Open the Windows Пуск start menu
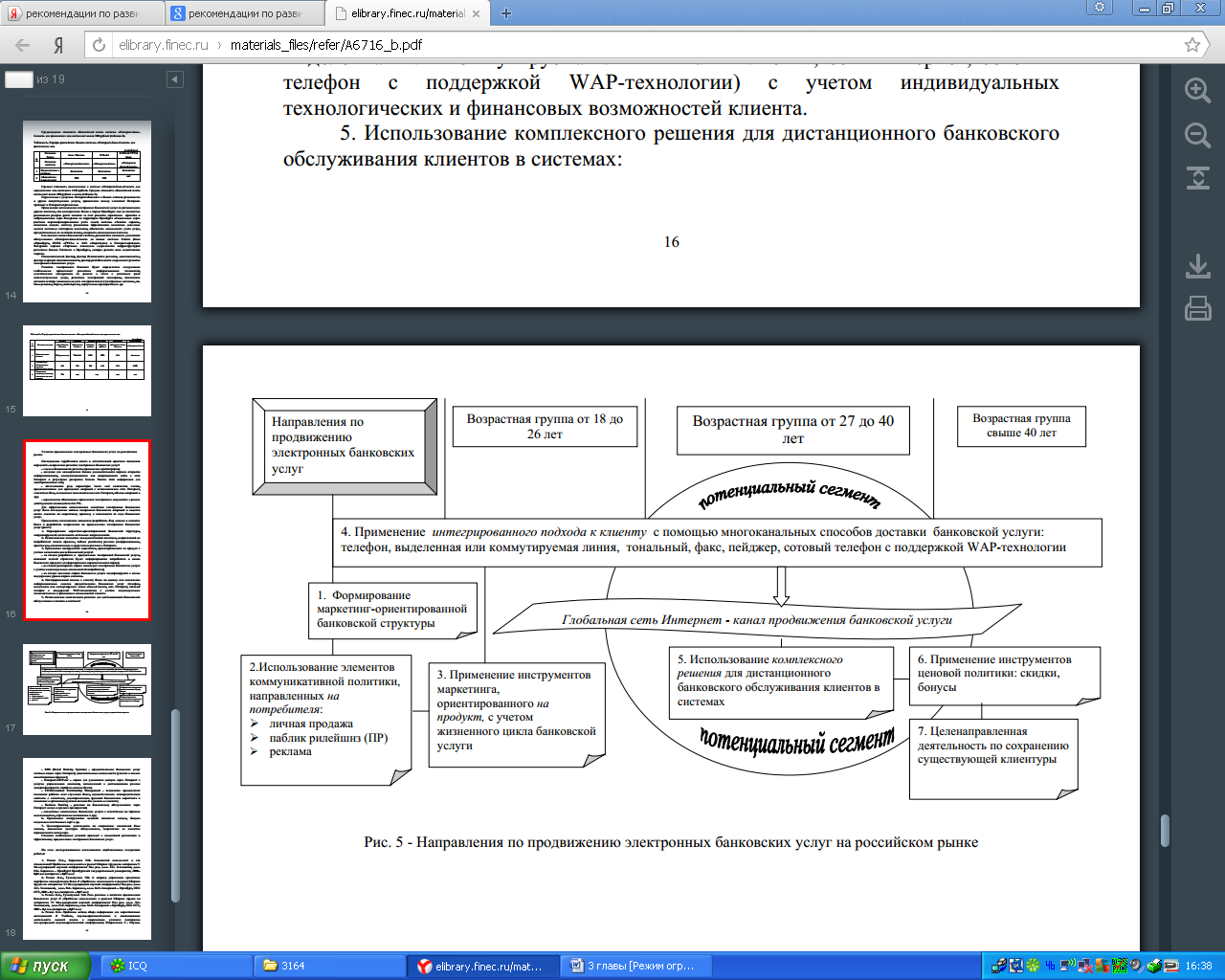 (x=45, y=966)
